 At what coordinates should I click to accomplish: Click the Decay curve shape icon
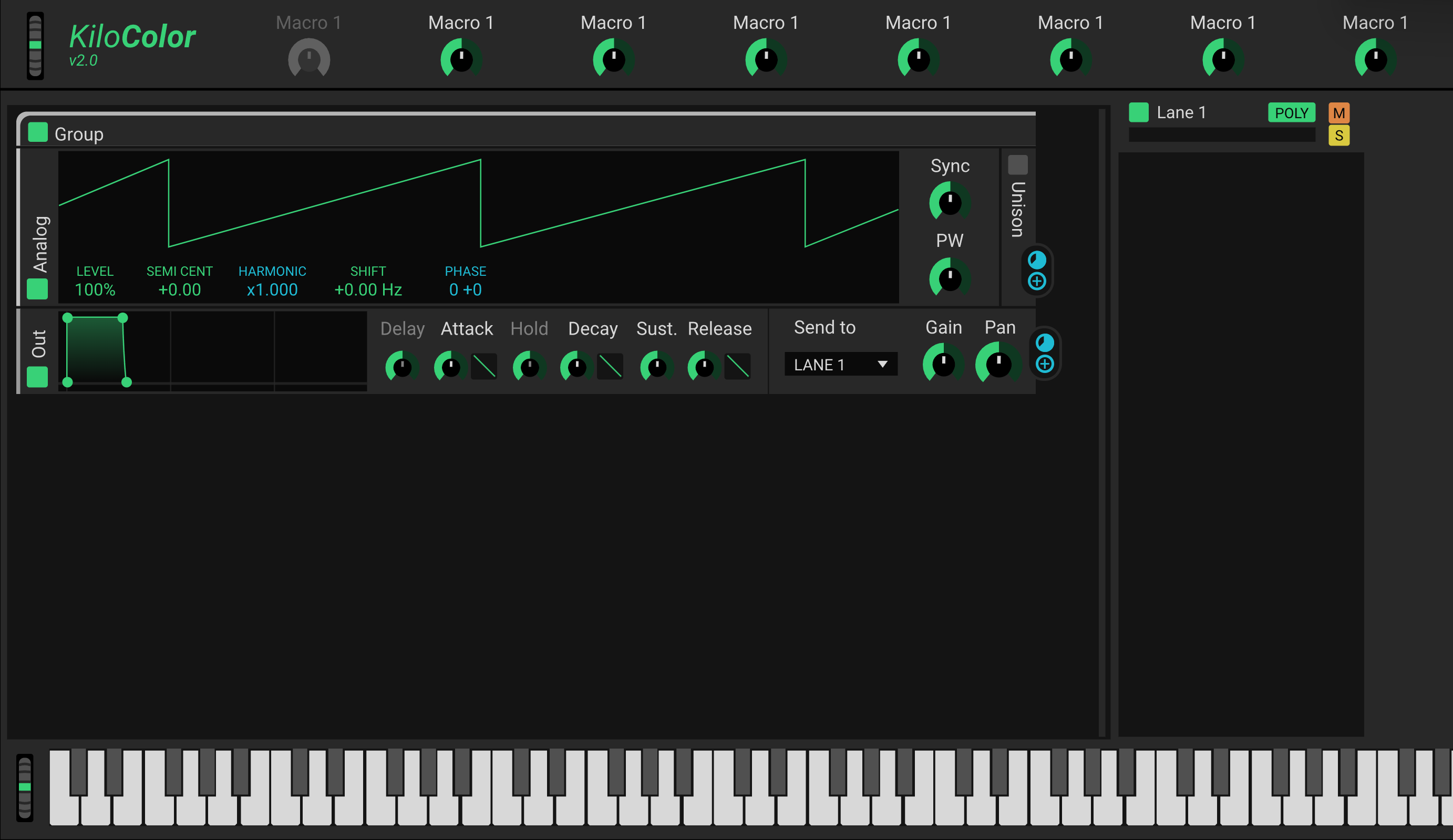[610, 366]
